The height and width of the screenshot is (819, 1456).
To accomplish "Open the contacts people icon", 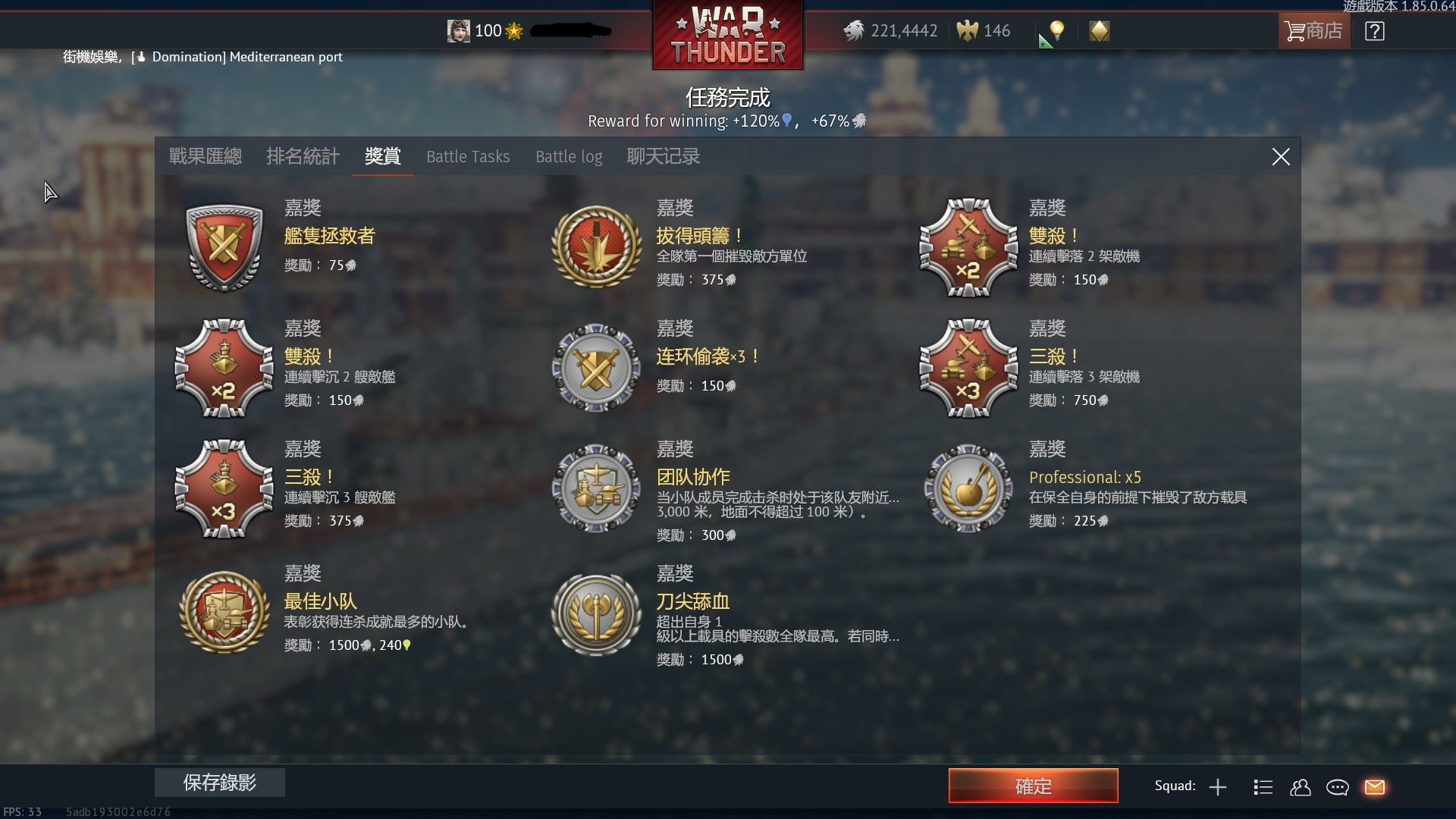I will (1300, 787).
